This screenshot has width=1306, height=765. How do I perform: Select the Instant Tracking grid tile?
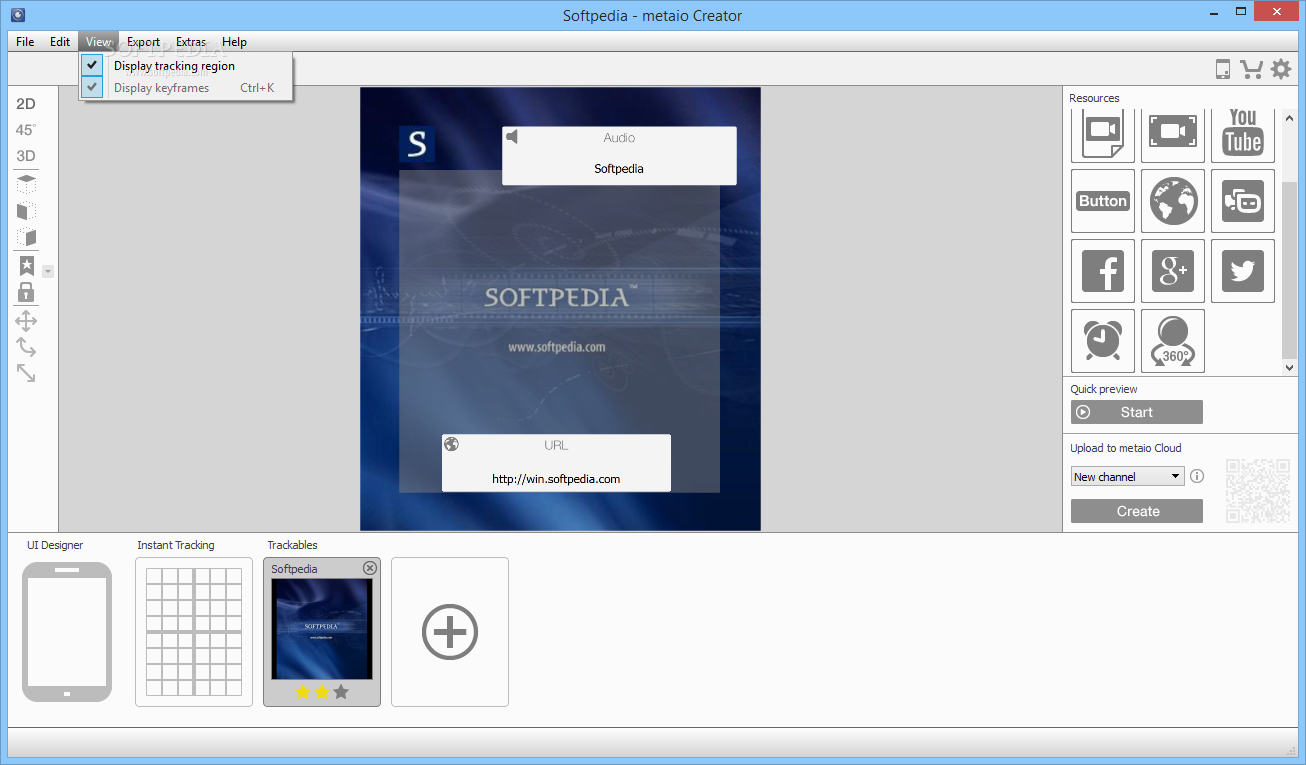tap(194, 632)
